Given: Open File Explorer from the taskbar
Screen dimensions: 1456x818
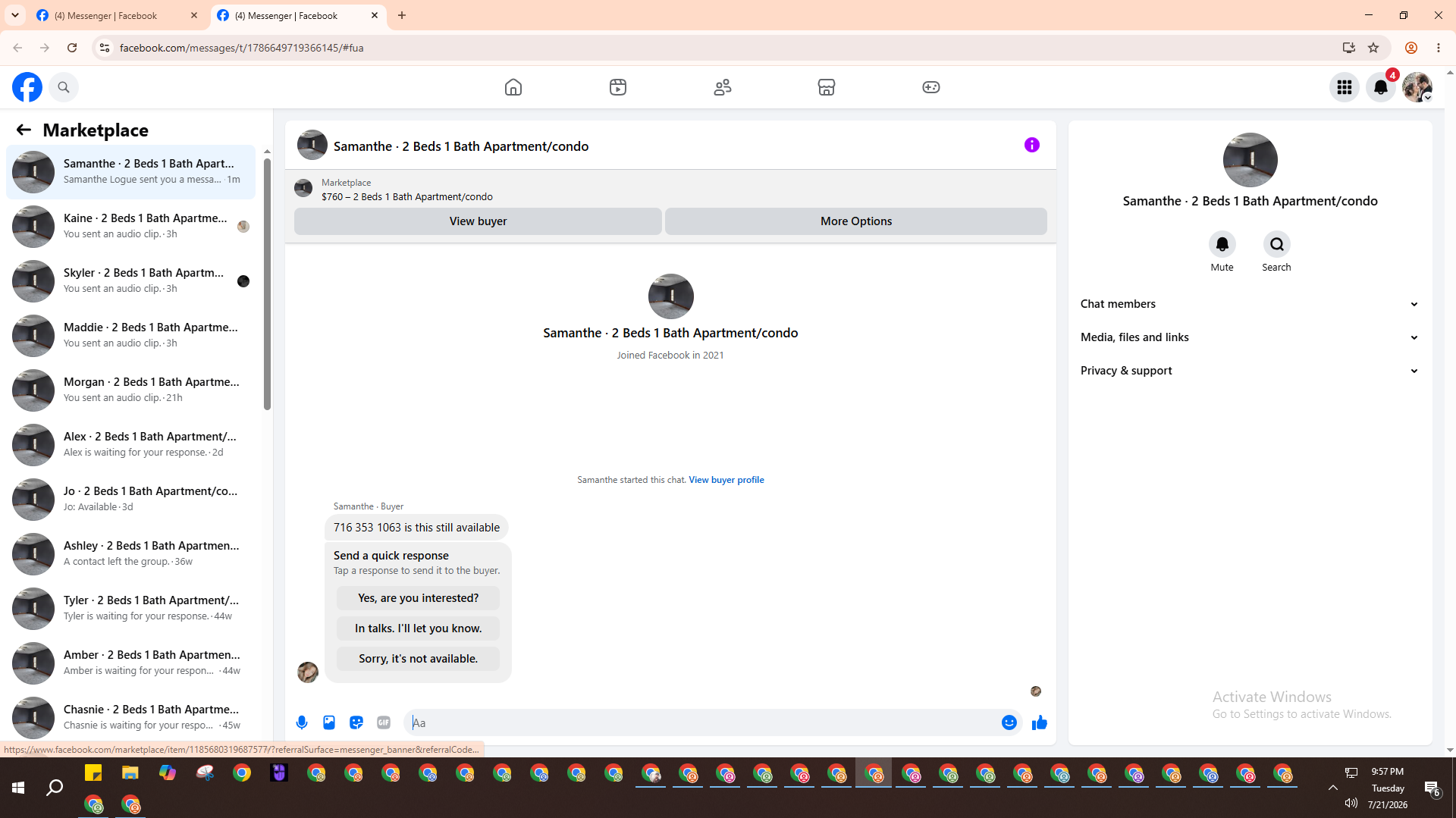Looking at the screenshot, I should [x=130, y=773].
